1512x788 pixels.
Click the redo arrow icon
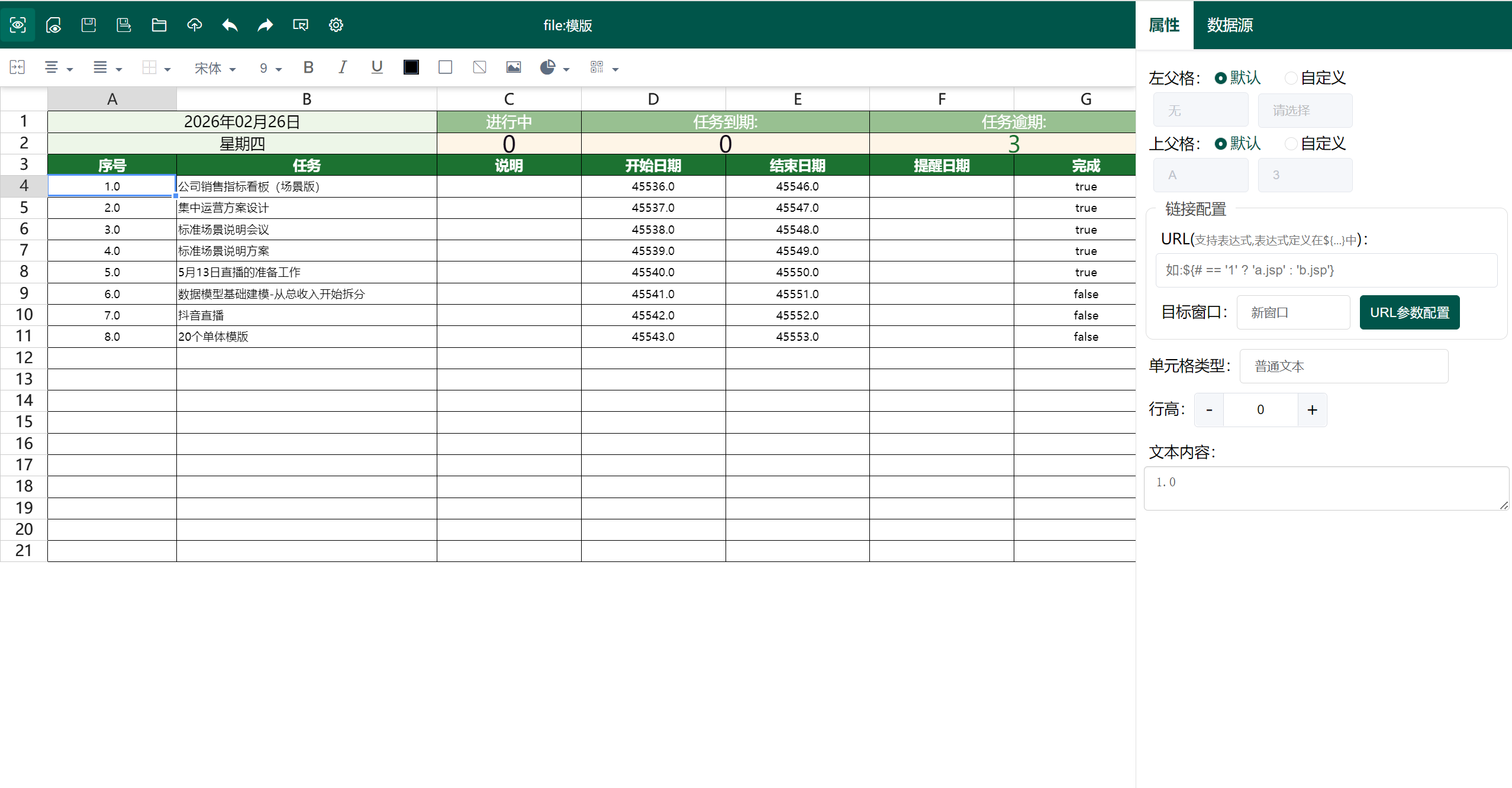click(x=265, y=25)
